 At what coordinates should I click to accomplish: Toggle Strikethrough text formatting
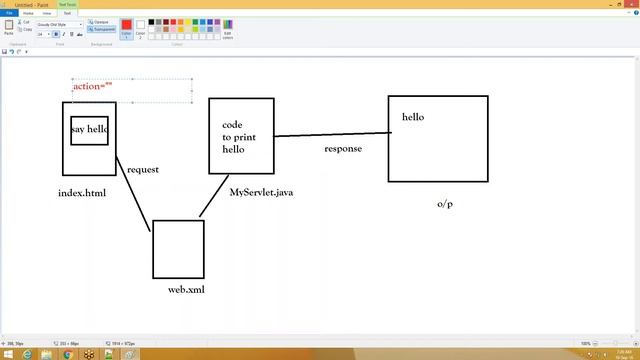click(80, 34)
